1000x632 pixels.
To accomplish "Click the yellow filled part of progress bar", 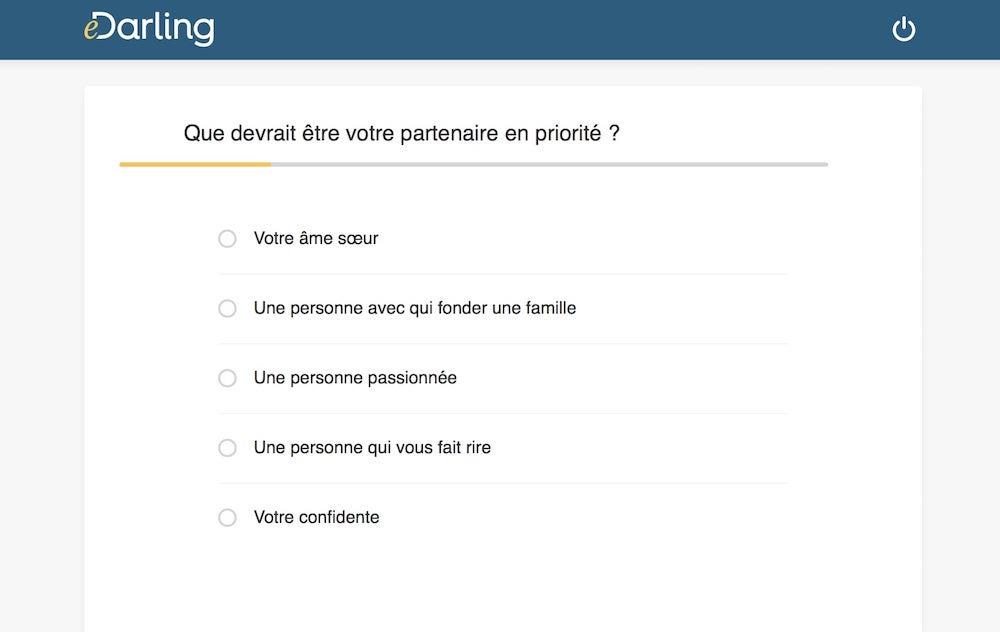I will click(x=195, y=165).
